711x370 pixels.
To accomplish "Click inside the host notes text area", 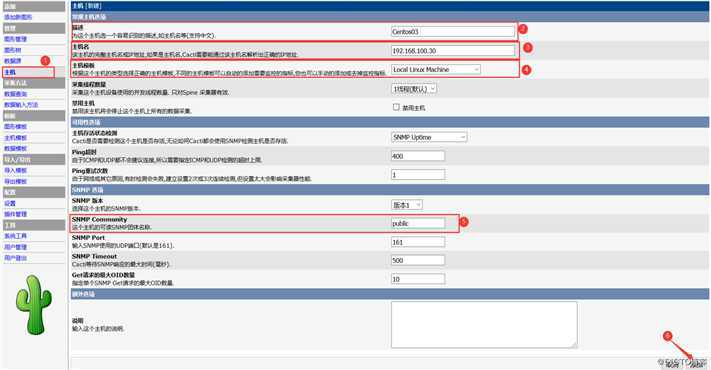I will pos(484,325).
